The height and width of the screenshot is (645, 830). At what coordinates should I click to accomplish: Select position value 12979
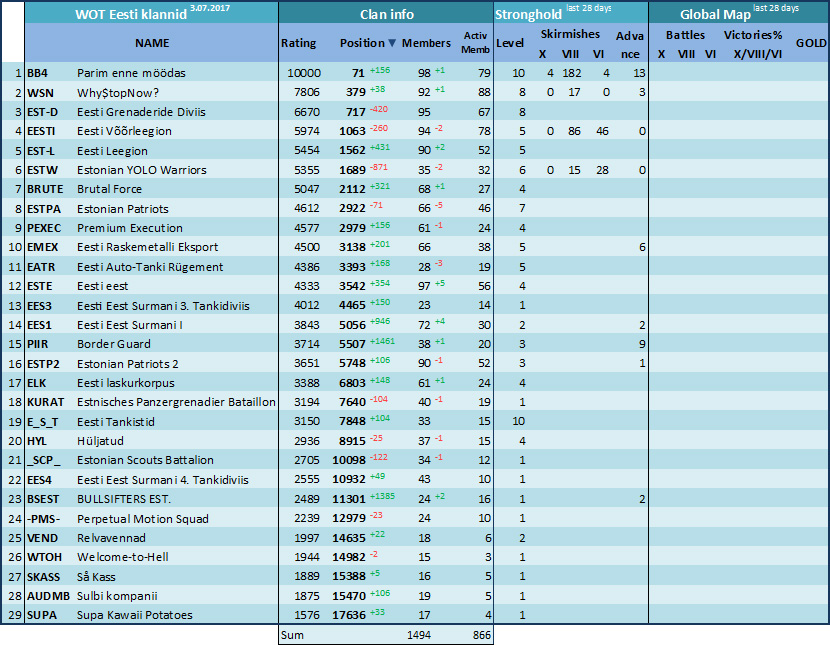pyautogui.click(x=349, y=519)
